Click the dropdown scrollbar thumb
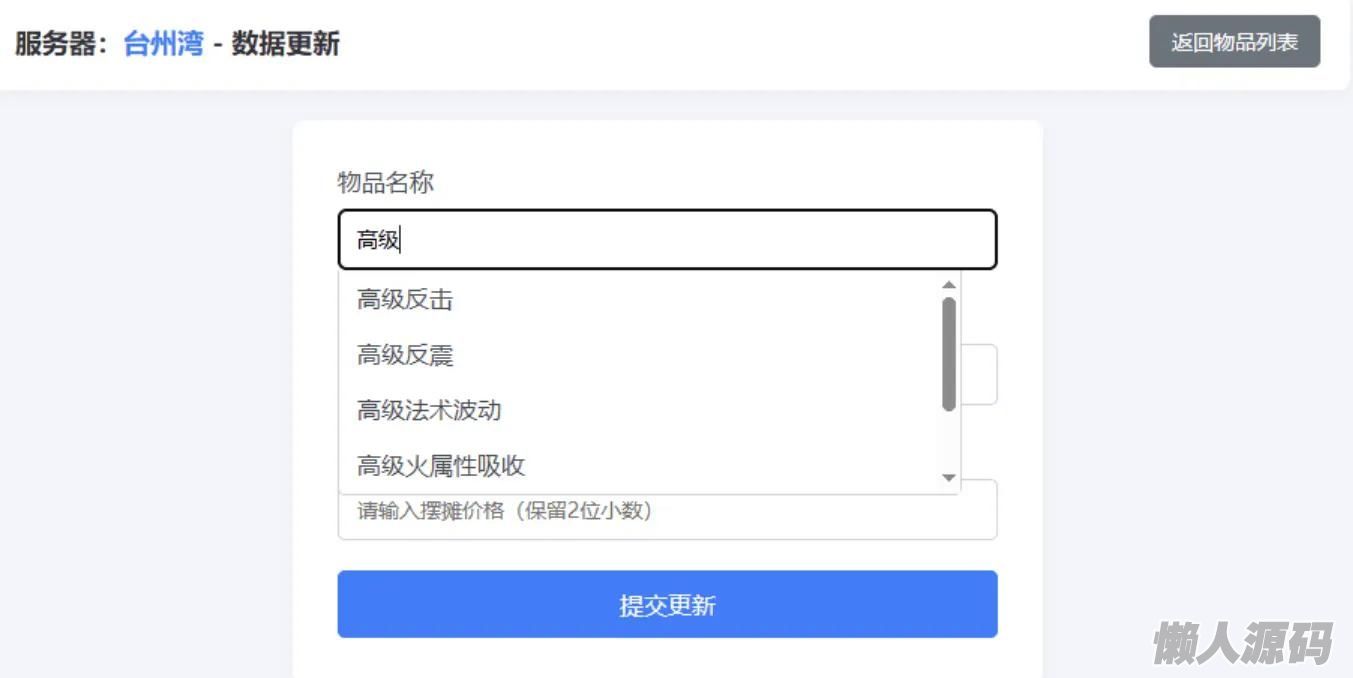Screen dimensions: 1353x678 (949, 353)
